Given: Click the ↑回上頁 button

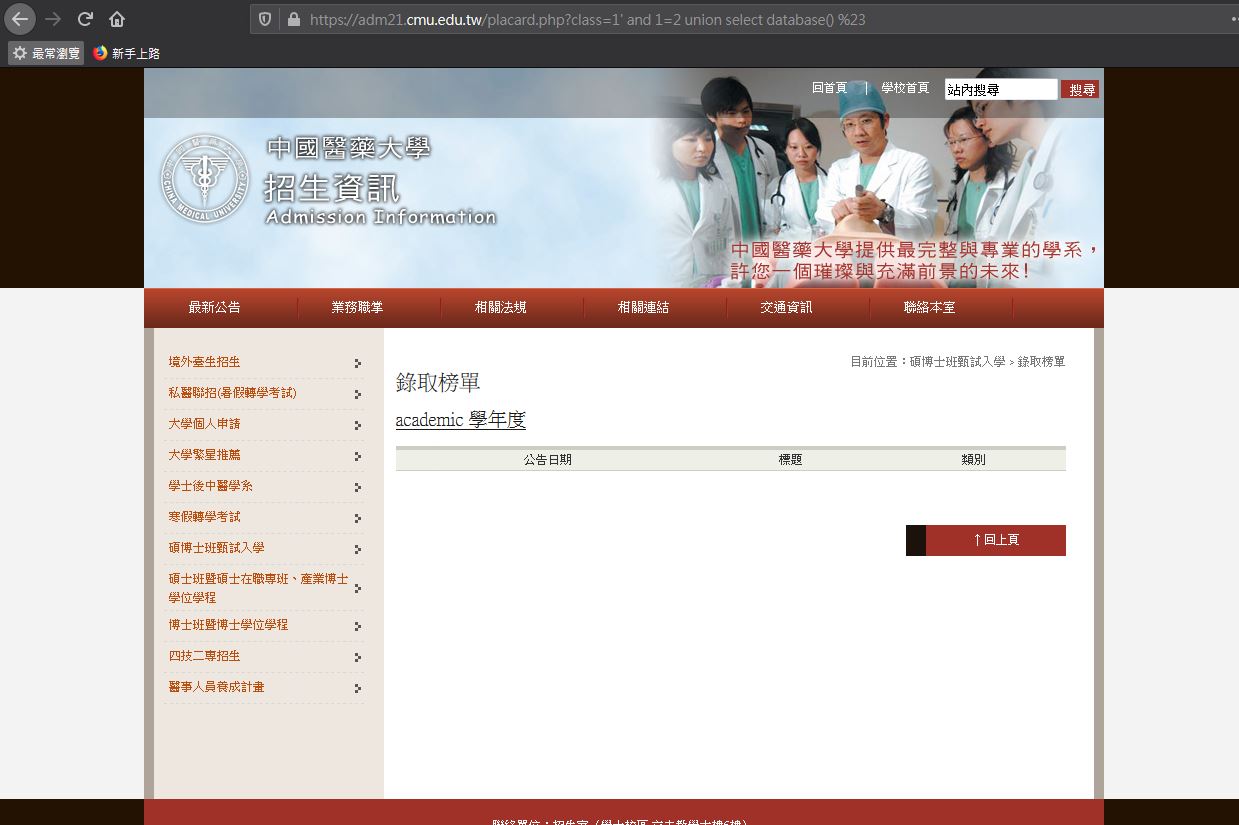Looking at the screenshot, I should click(986, 540).
